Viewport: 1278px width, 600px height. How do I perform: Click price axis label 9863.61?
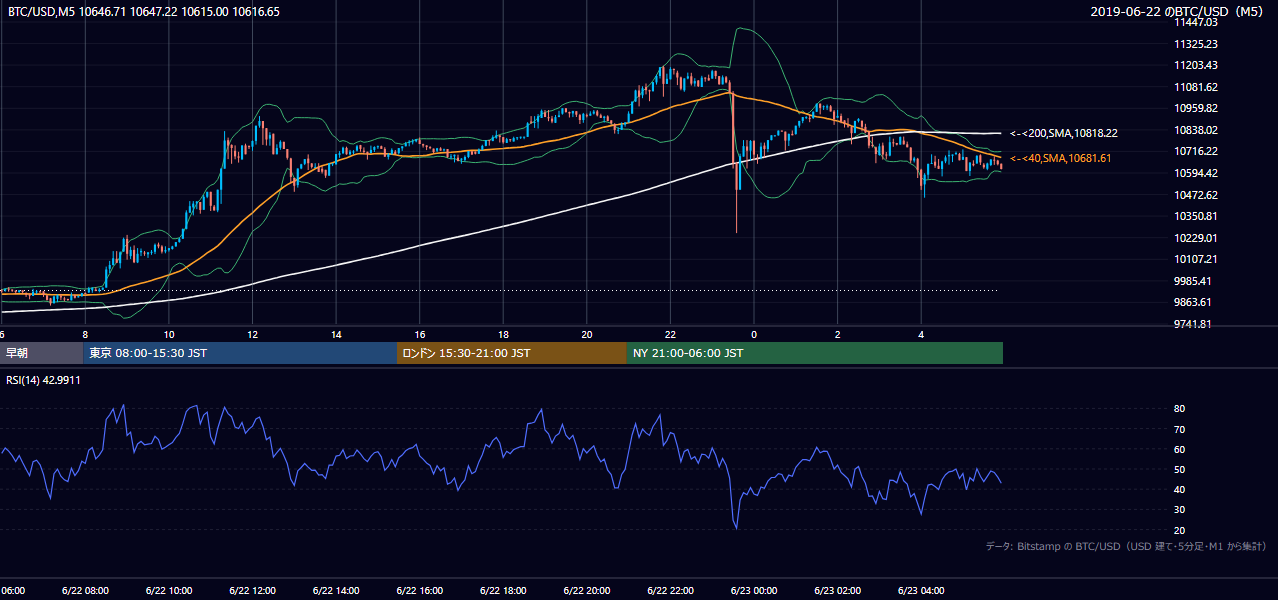point(1193,302)
